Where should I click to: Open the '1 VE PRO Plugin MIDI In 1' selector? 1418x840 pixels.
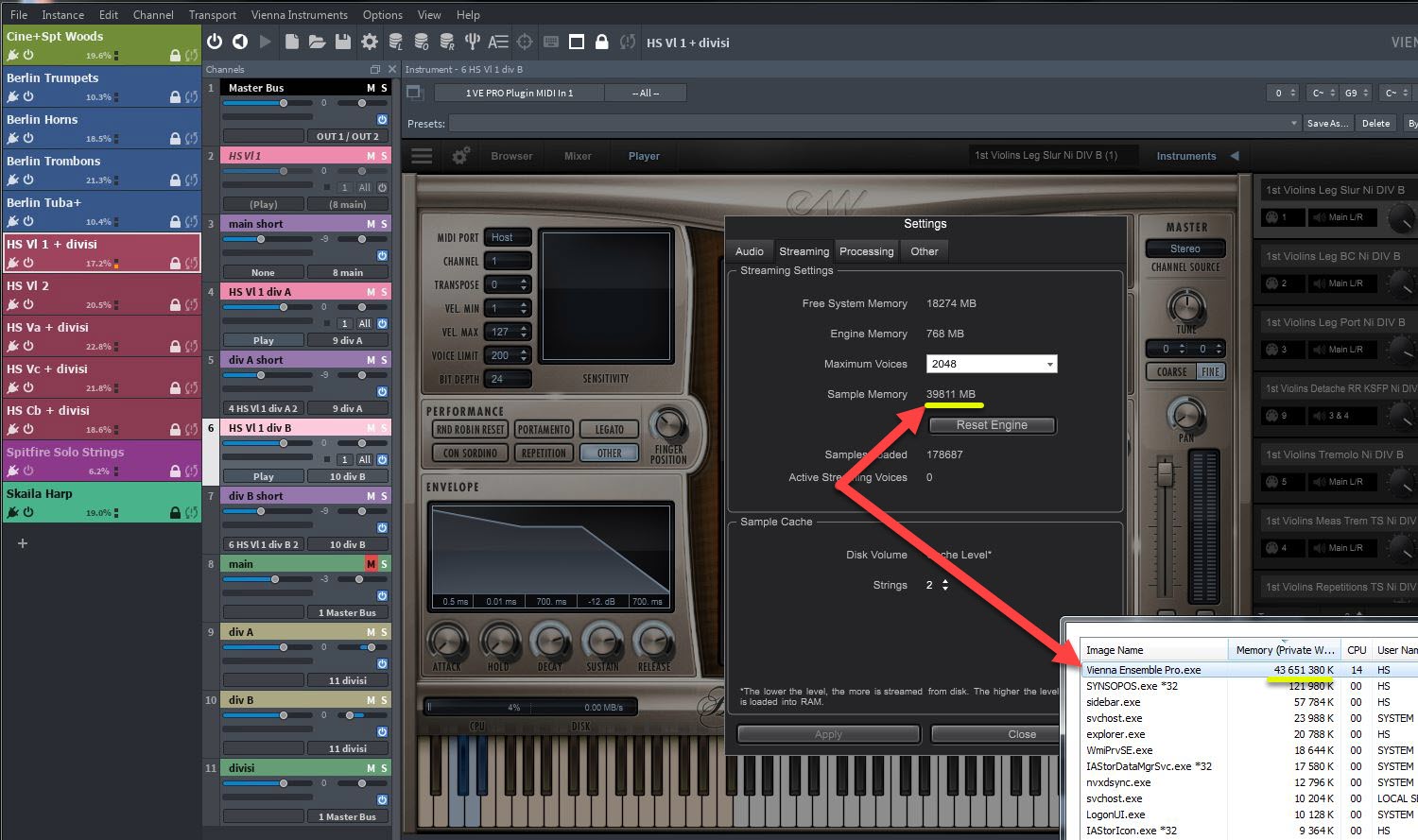click(519, 93)
